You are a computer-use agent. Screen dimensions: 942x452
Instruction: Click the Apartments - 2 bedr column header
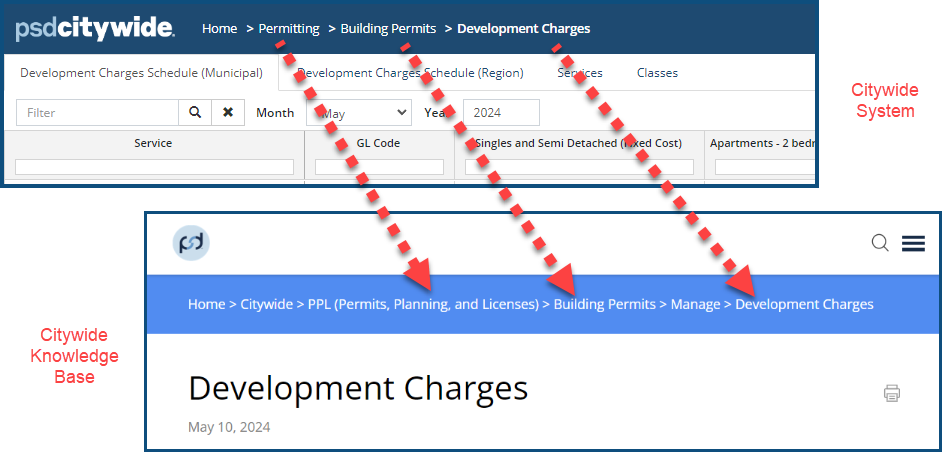click(x=762, y=143)
